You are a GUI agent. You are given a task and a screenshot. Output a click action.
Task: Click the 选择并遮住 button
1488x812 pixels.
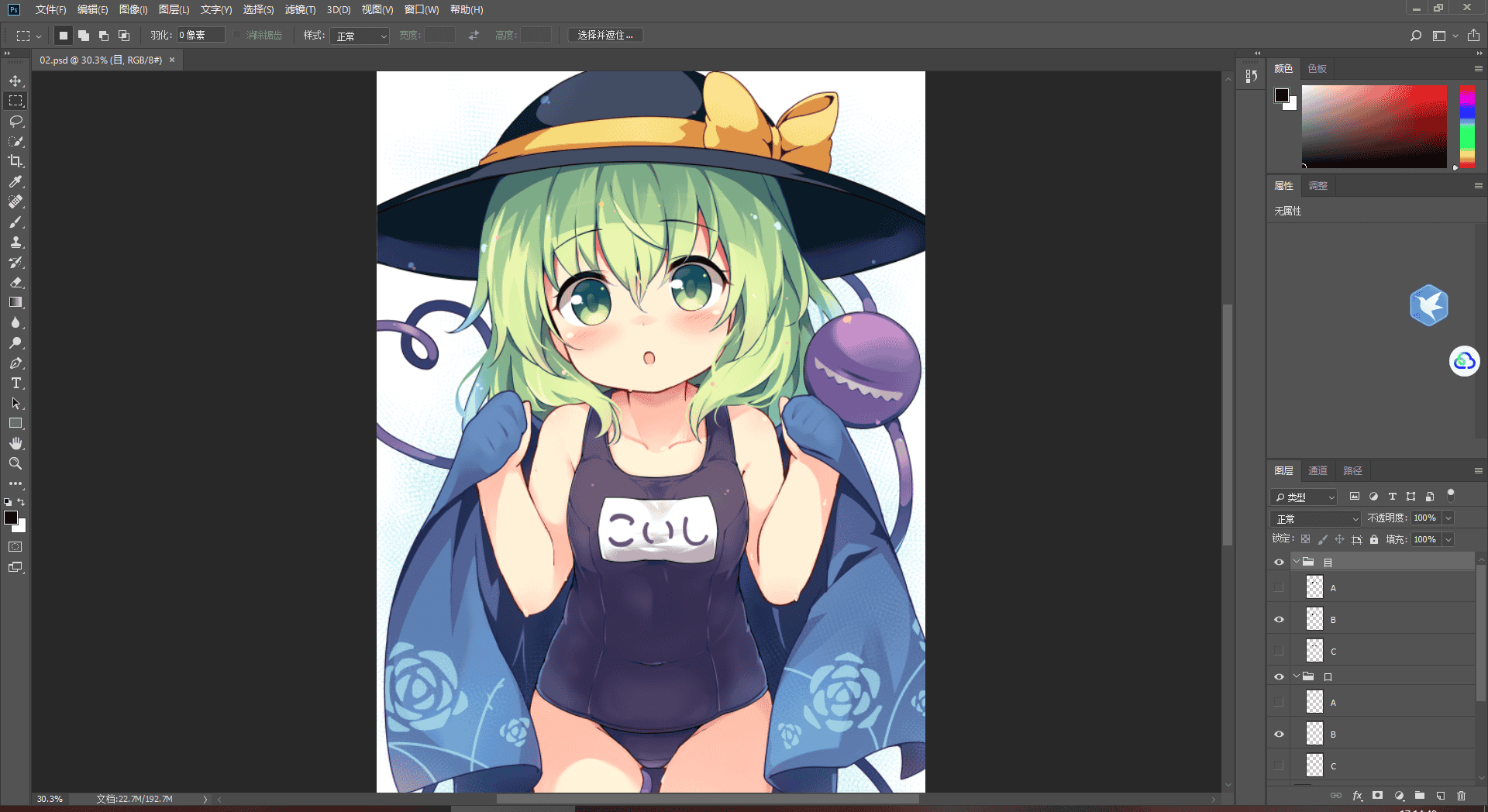pos(605,35)
